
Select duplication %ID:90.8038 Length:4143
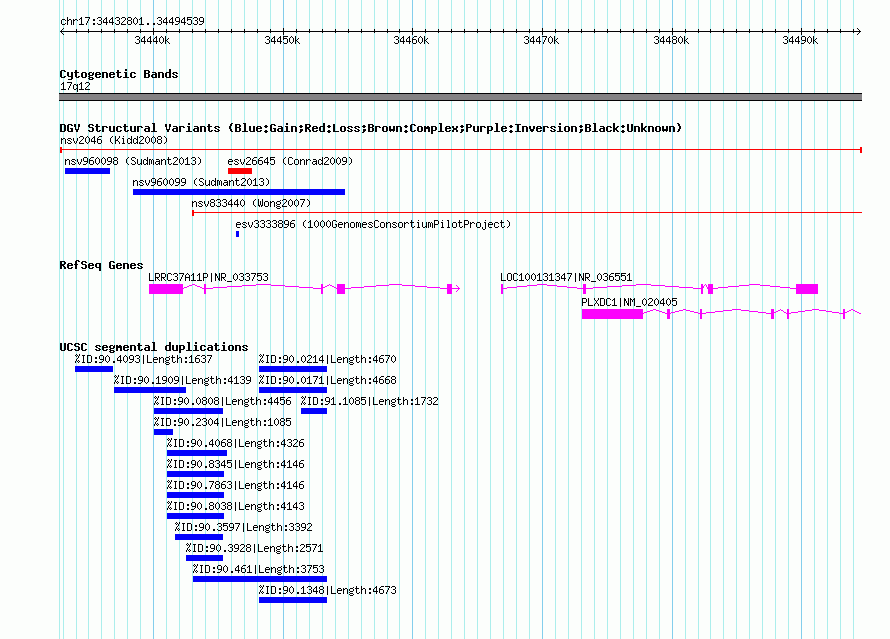[x=195, y=516]
